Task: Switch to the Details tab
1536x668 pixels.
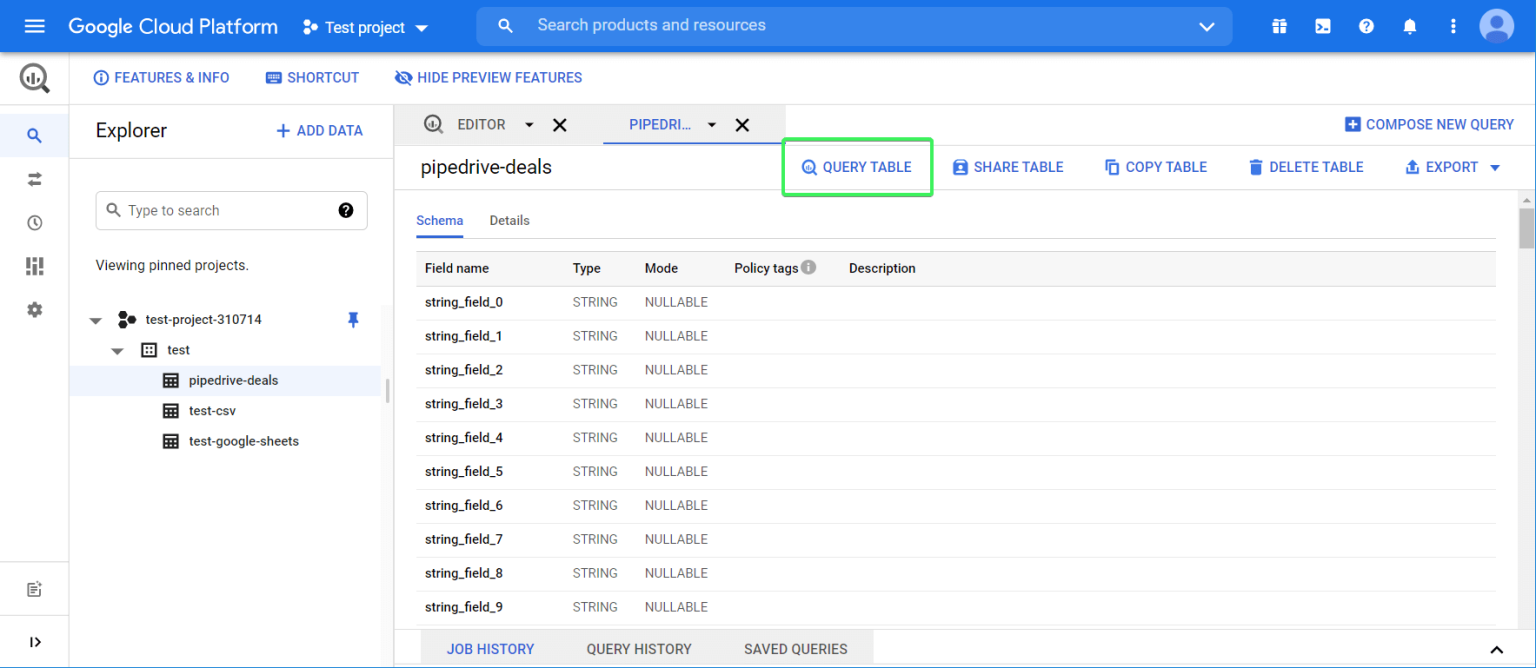Action: 509,220
